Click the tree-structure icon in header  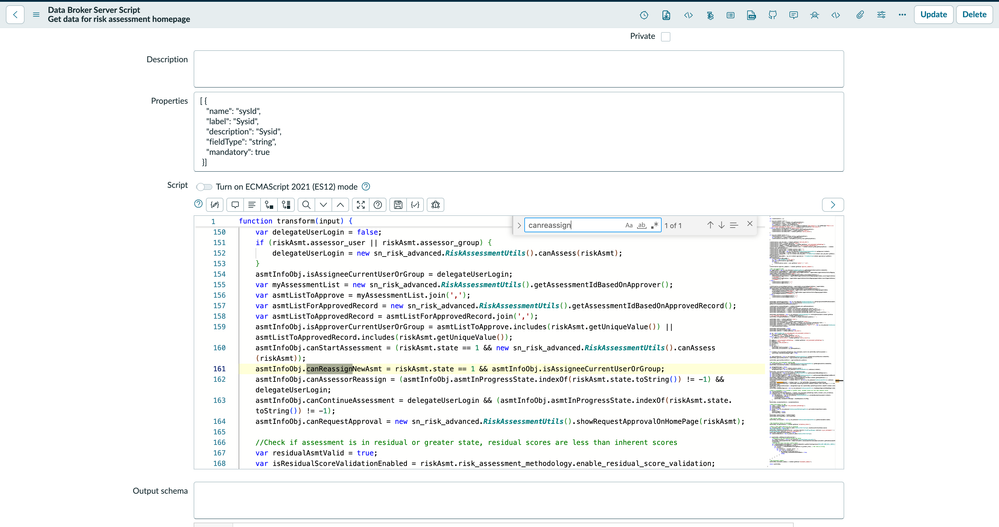coord(709,15)
